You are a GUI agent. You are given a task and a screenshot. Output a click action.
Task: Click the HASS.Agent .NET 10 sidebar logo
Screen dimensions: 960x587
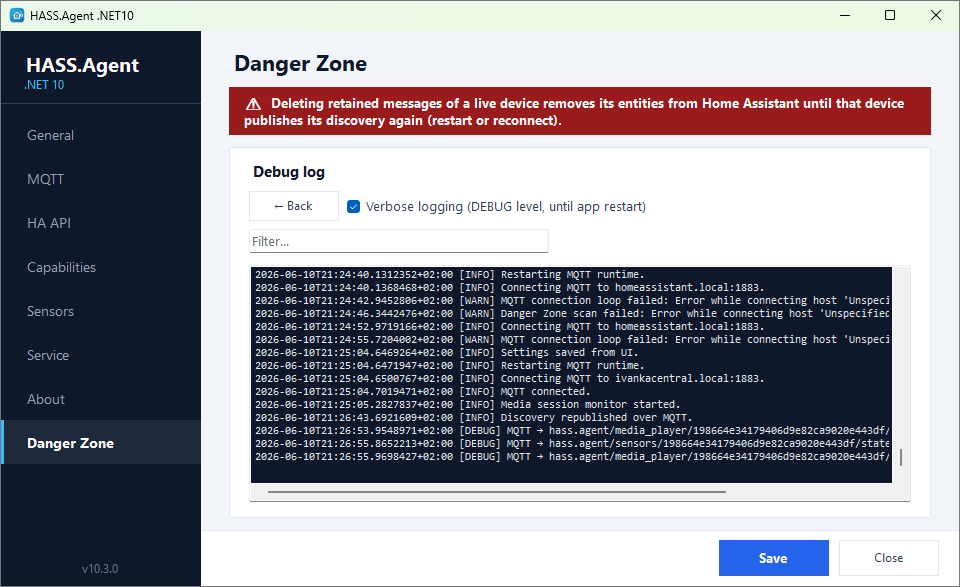click(82, 73)
